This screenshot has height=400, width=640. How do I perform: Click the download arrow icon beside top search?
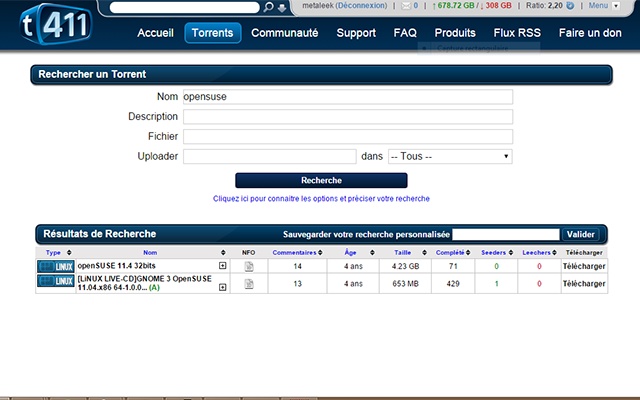pyautogui.click(x=282, y=8)
